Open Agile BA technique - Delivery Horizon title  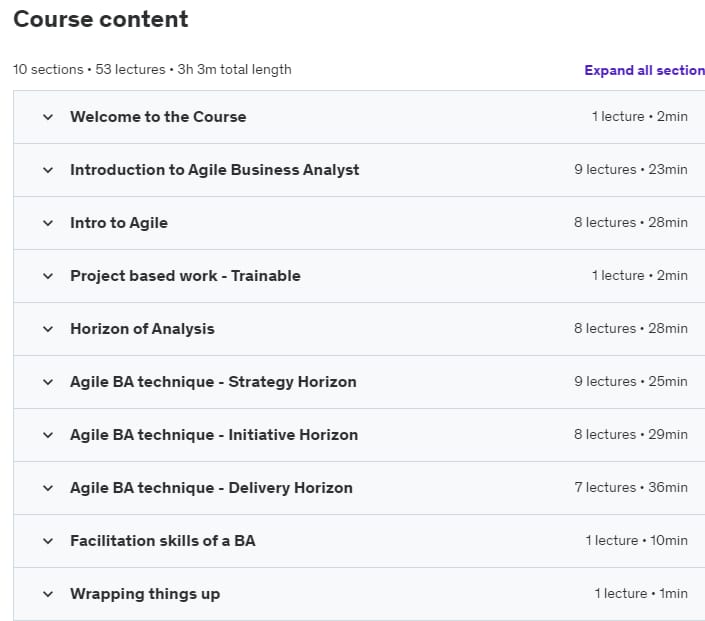click(x=211, y=488)
